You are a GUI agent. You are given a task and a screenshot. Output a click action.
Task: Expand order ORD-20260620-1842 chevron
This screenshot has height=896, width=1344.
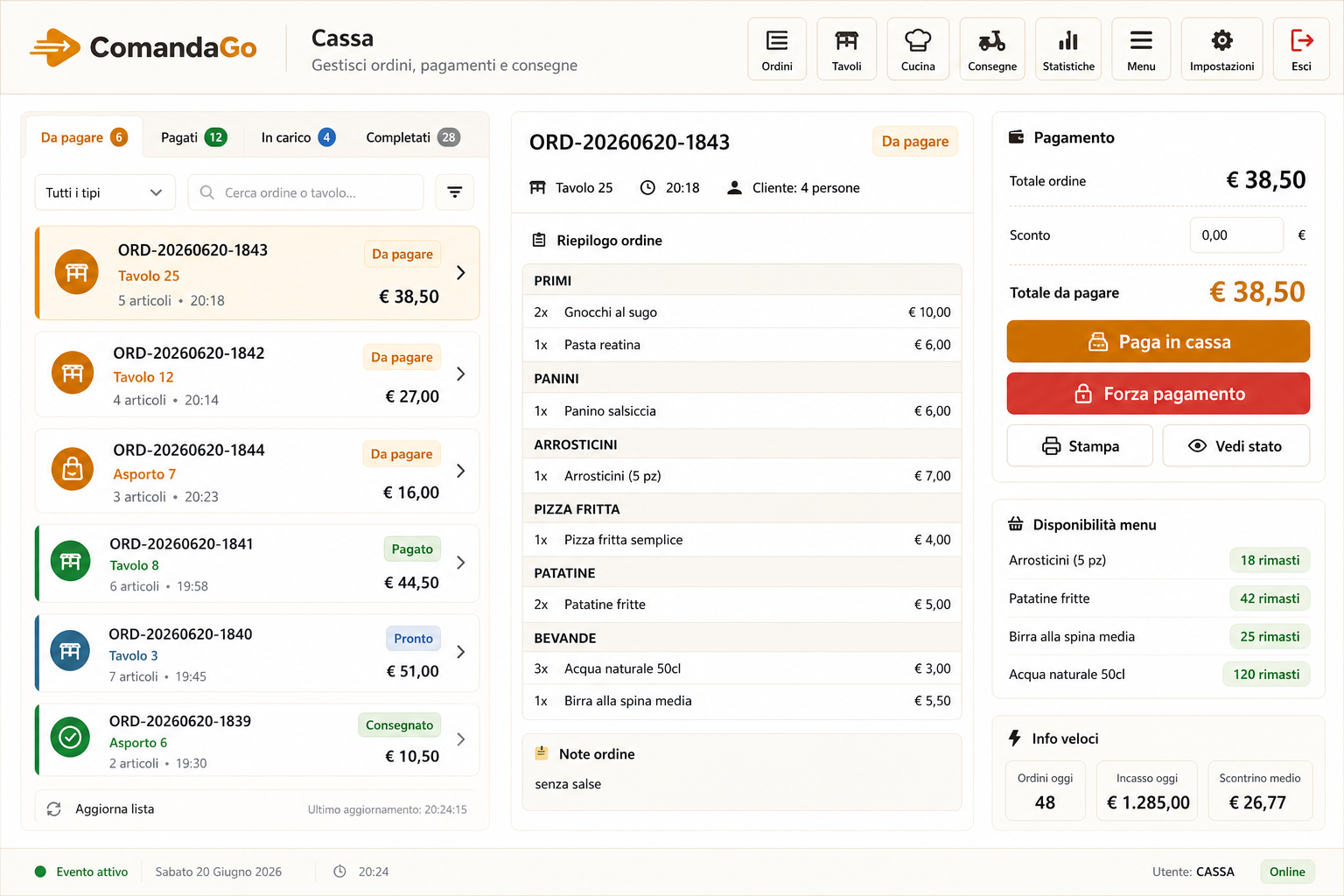pos(461,374)
